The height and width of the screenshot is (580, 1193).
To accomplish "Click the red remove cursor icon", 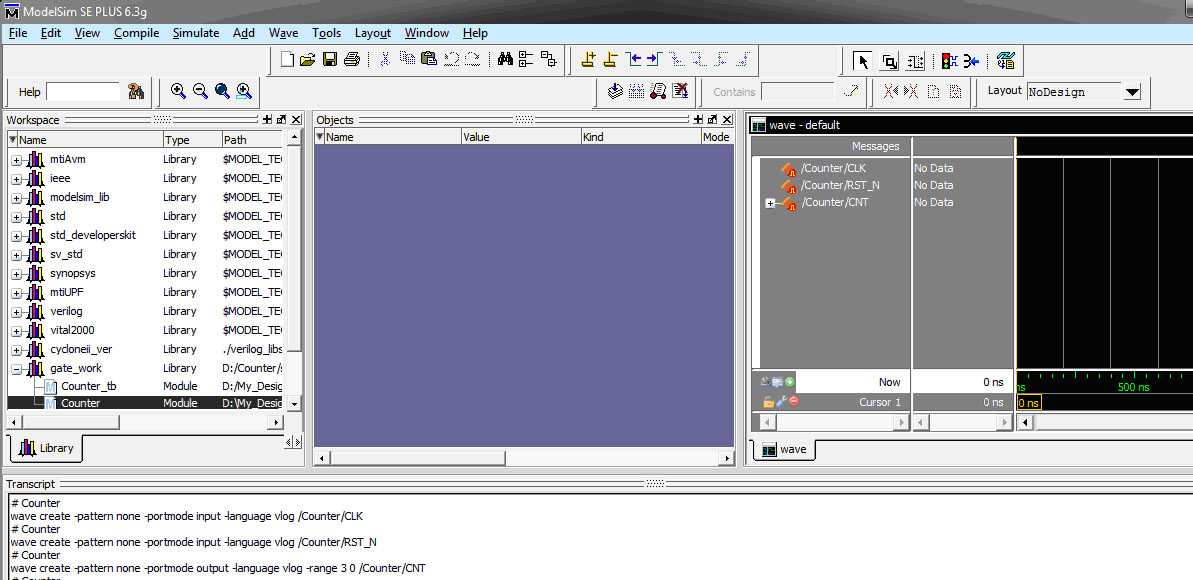I will 794,401.
